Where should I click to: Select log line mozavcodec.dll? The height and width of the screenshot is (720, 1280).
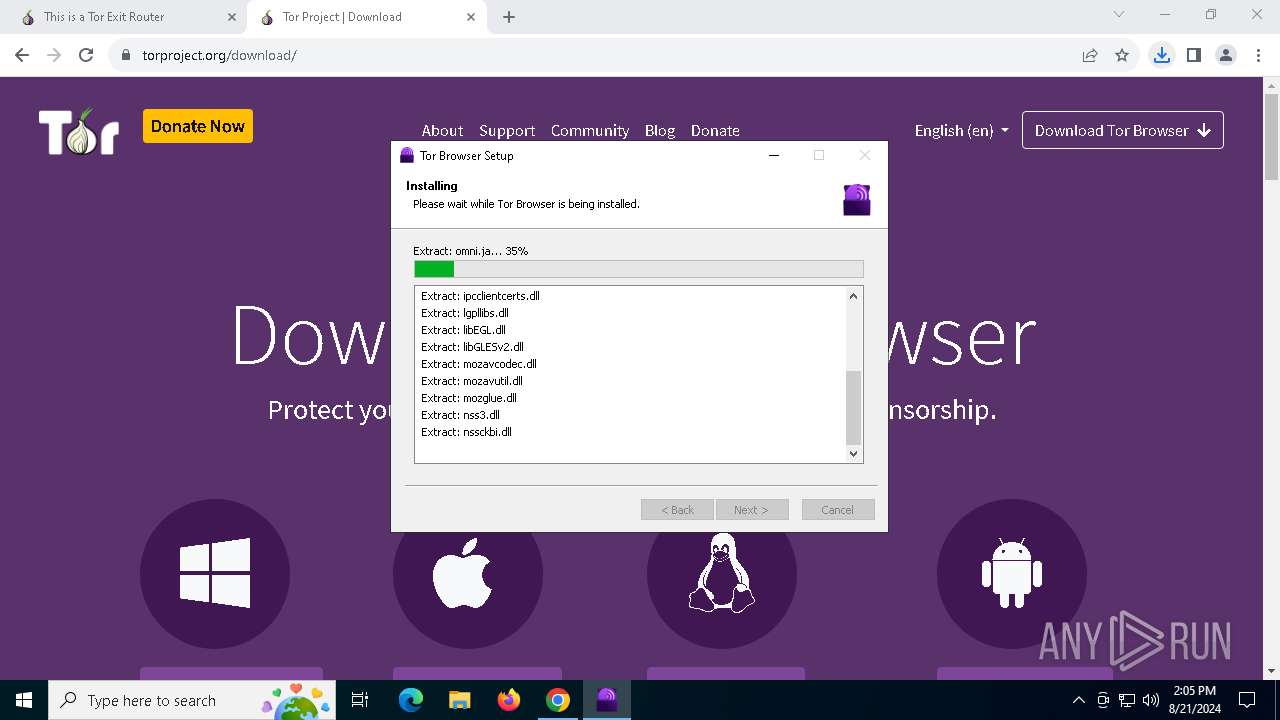(479, 364)
